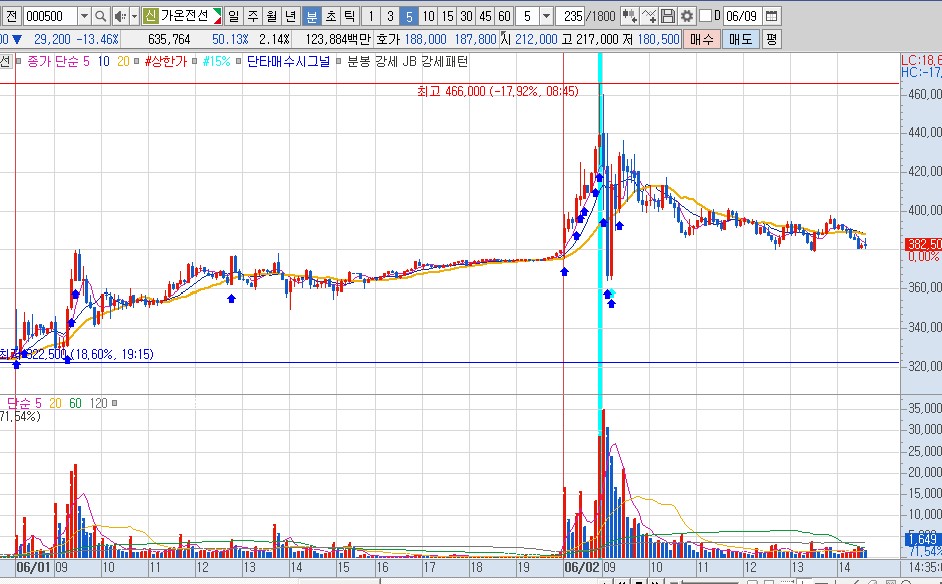Click the 06/02 date marker on time axis
The width and height of the screenshot is (942, 584).
coord(582,567)
